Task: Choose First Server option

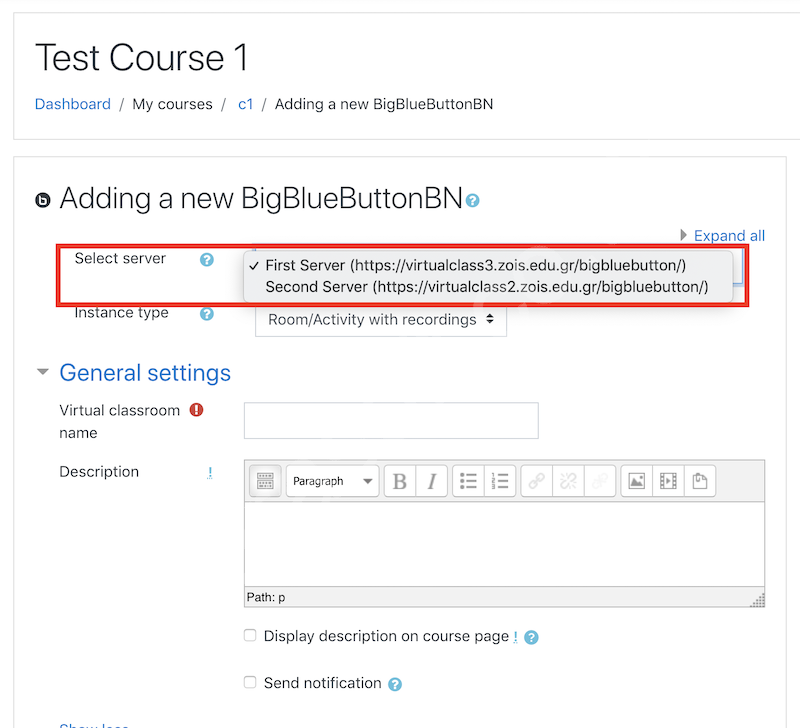Action: [476, 265]
